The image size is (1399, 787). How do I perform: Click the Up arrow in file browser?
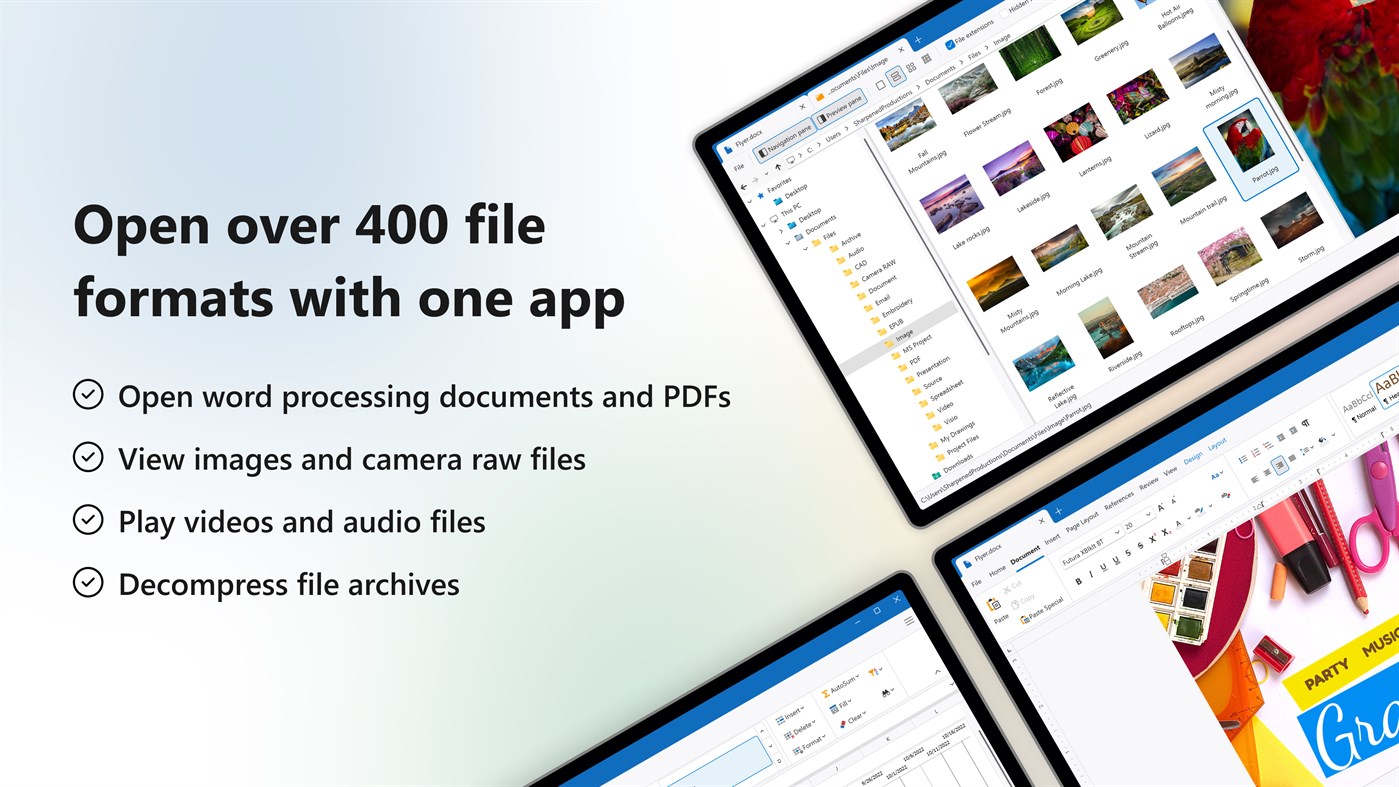point(778,167)
